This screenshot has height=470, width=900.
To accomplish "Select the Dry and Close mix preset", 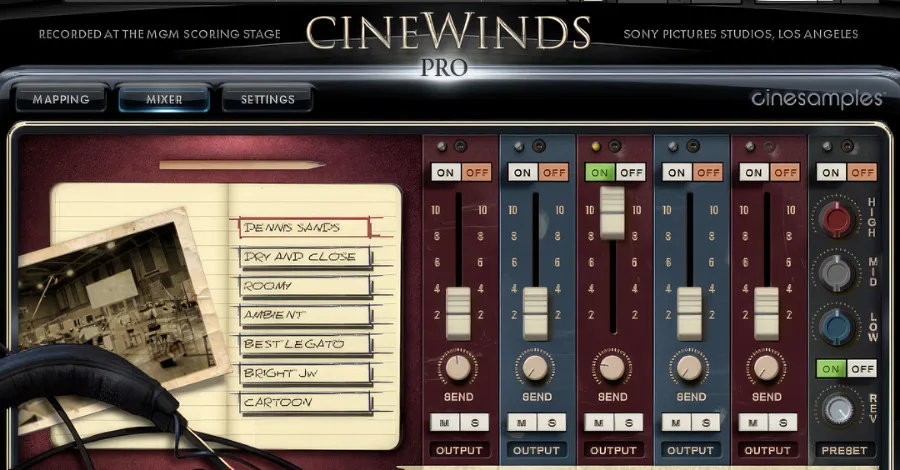I will point(304,257).
